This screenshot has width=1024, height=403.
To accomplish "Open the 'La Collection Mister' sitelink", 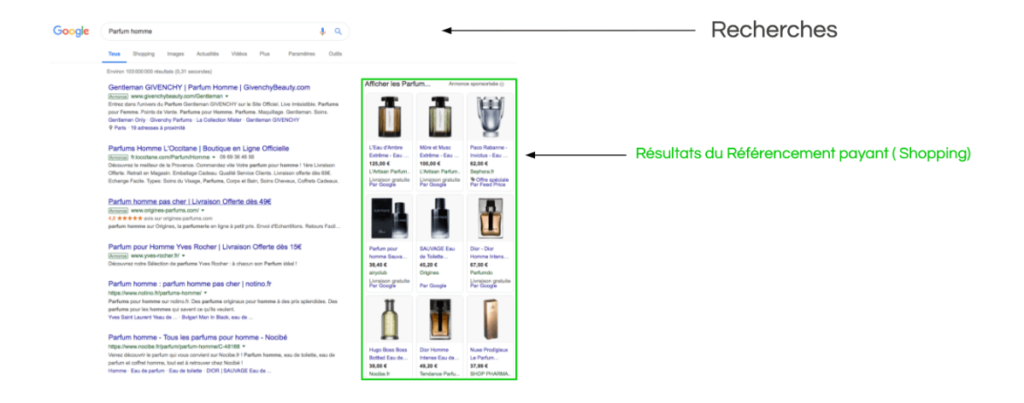I will coord(217,120).
